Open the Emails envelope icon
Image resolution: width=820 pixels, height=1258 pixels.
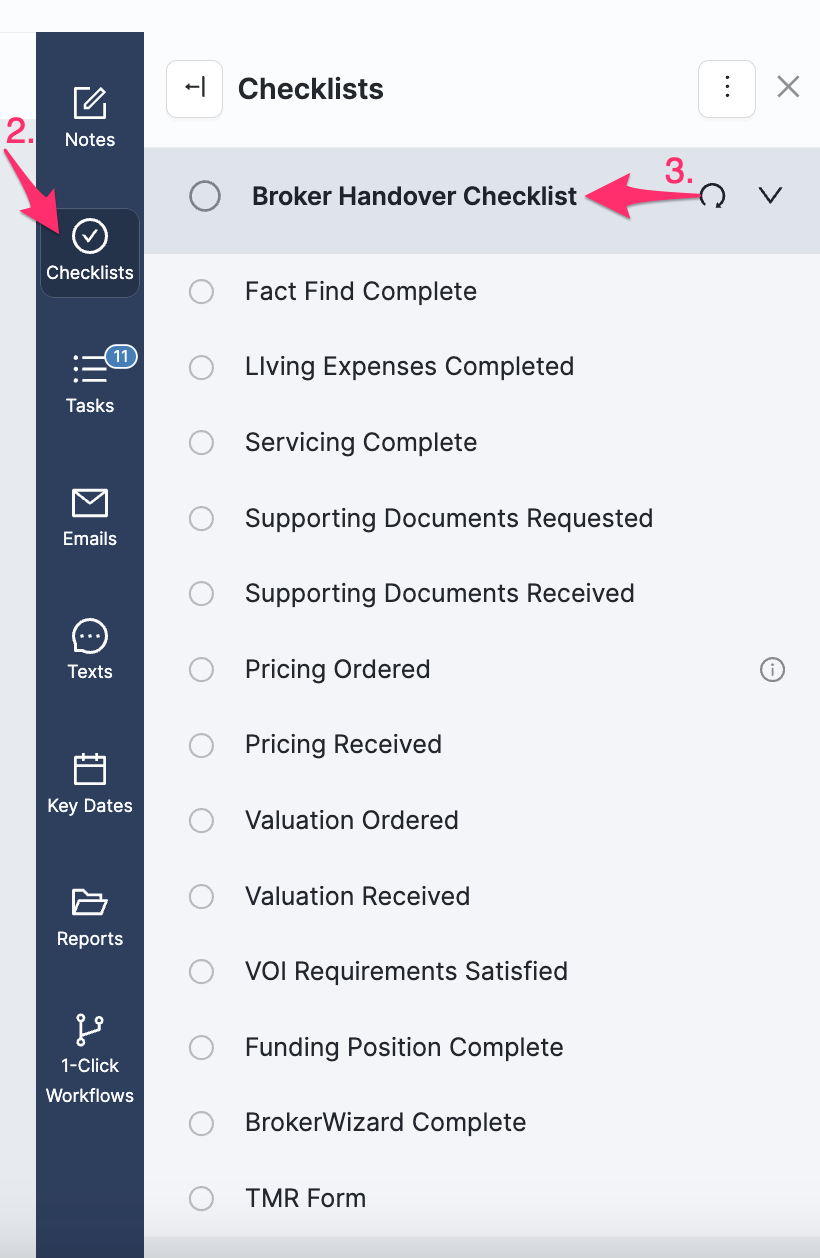pos(90,502)
